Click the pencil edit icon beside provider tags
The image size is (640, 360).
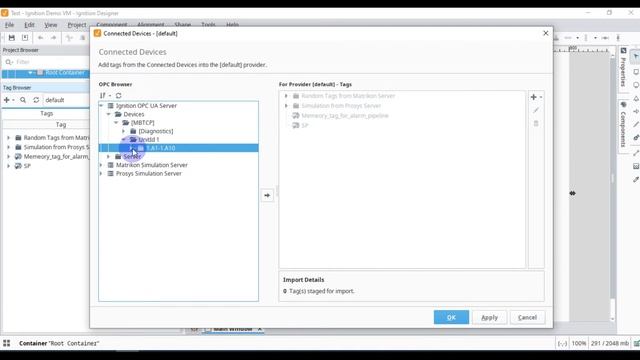536,110
